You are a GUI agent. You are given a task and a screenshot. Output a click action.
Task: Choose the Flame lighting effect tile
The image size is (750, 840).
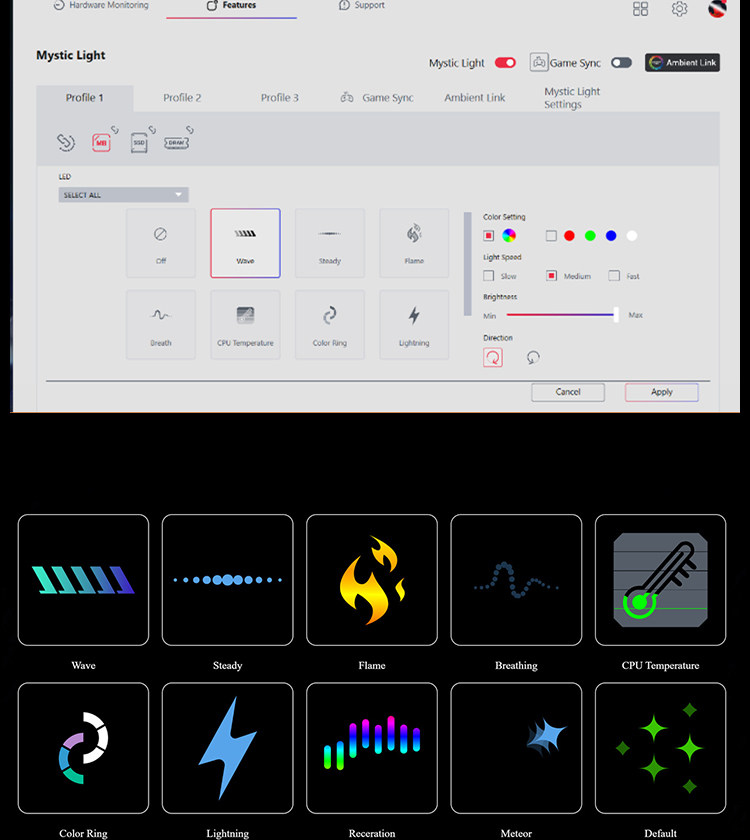coord(414,243)
